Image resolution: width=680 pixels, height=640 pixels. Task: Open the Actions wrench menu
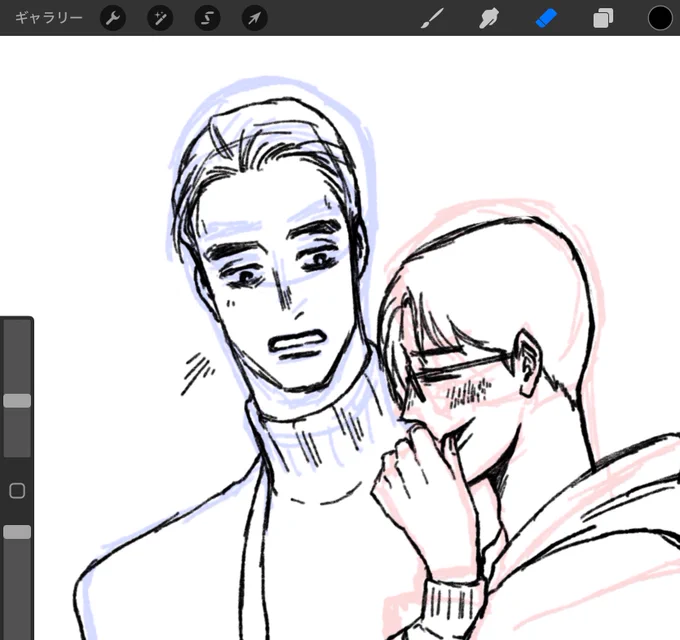coord(113,18)
